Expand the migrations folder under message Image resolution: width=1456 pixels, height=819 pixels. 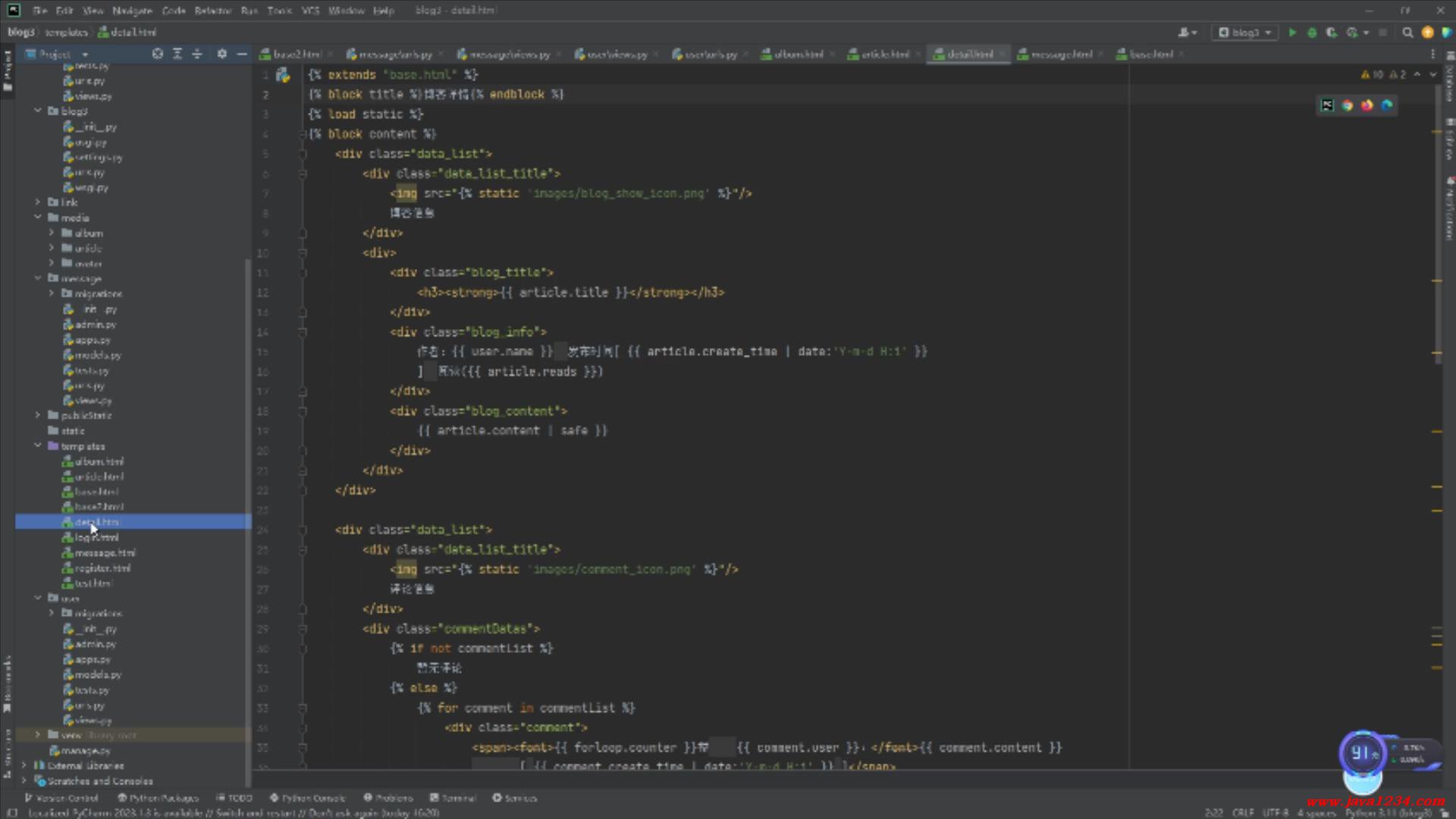point(52,293)
